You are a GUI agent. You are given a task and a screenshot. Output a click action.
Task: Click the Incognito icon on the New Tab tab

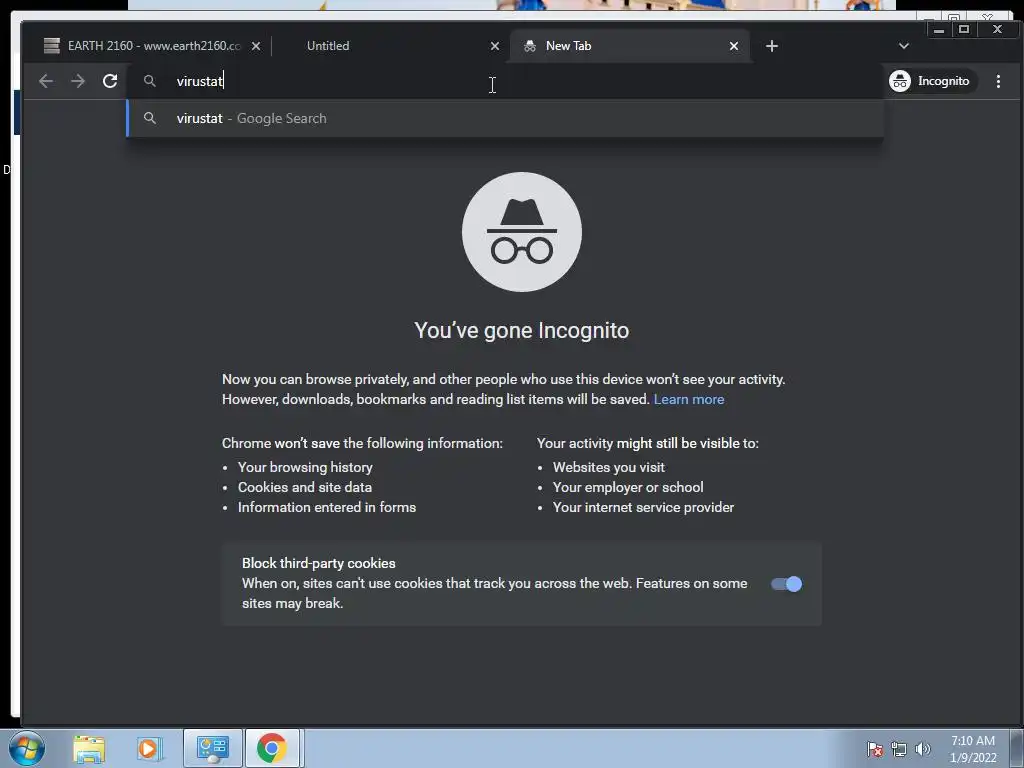[530, 46]
